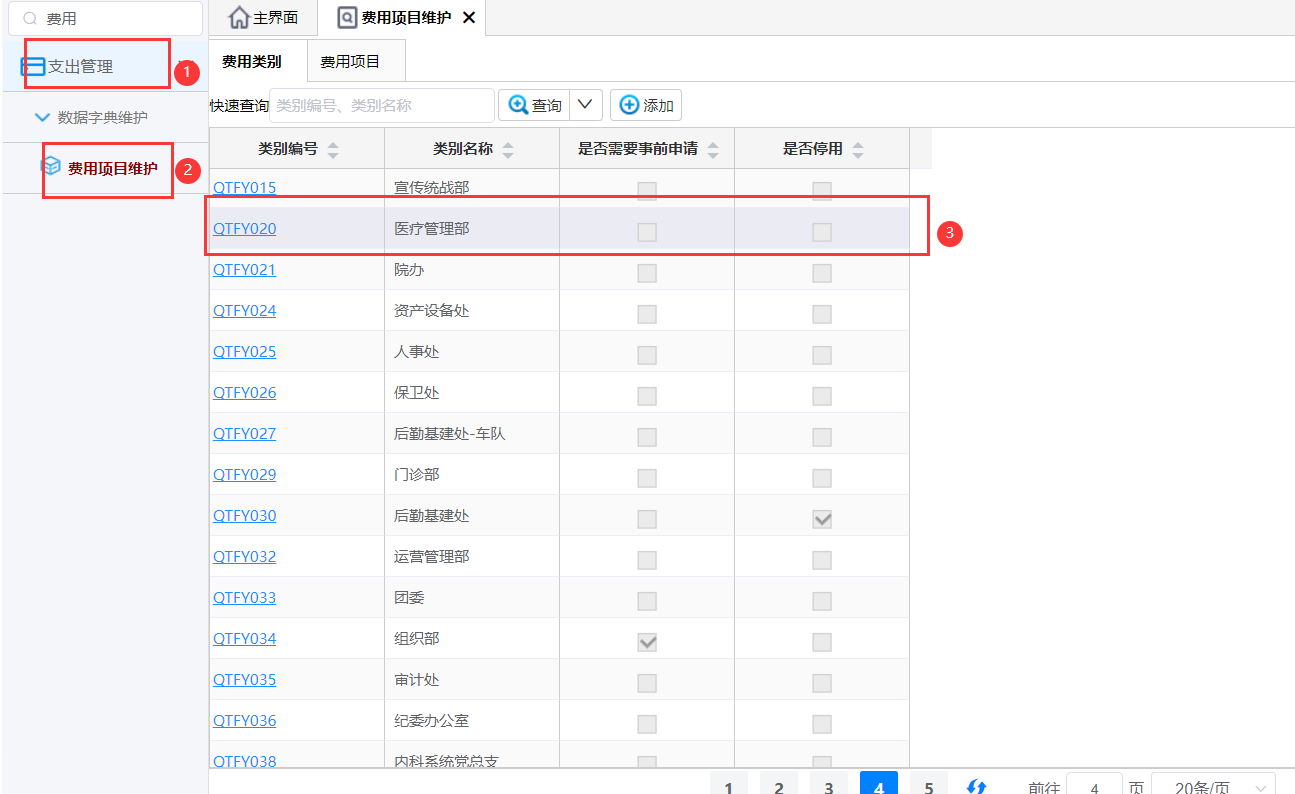Toggle 是否停用 checkbox for 资产设备处
This screenshot has height=794, width=1295.
[822, 314]
